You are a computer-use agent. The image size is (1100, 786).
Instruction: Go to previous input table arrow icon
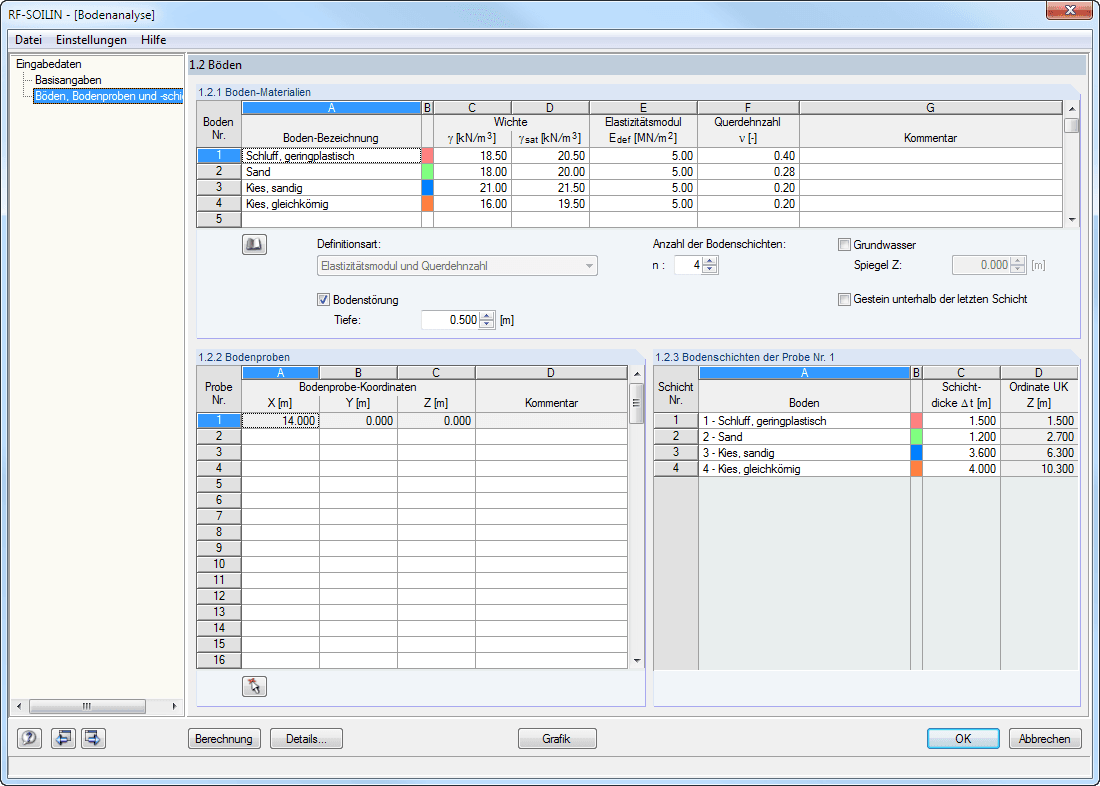click(x=63, y=738)
